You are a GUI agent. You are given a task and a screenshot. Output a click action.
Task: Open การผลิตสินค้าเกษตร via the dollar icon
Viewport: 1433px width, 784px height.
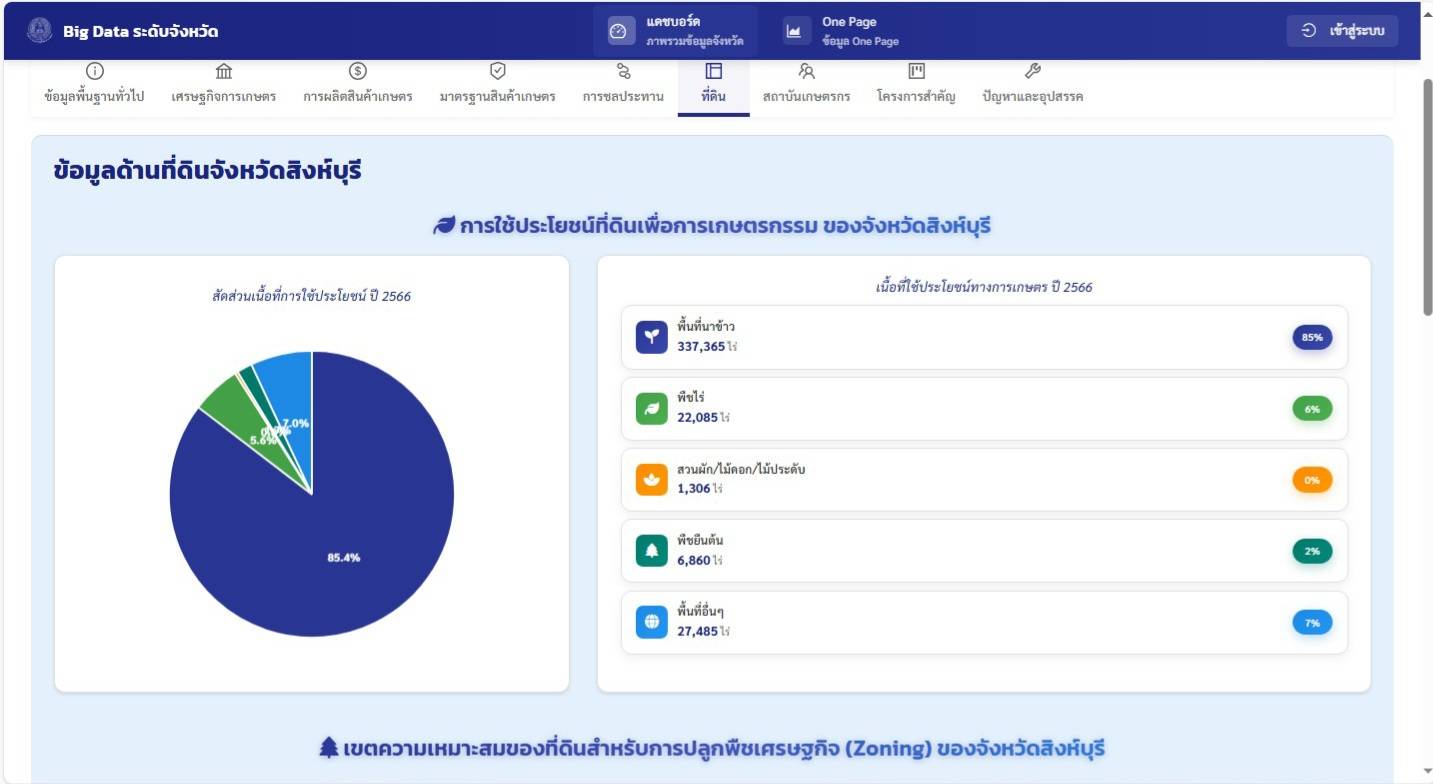[x=355, y=72]
